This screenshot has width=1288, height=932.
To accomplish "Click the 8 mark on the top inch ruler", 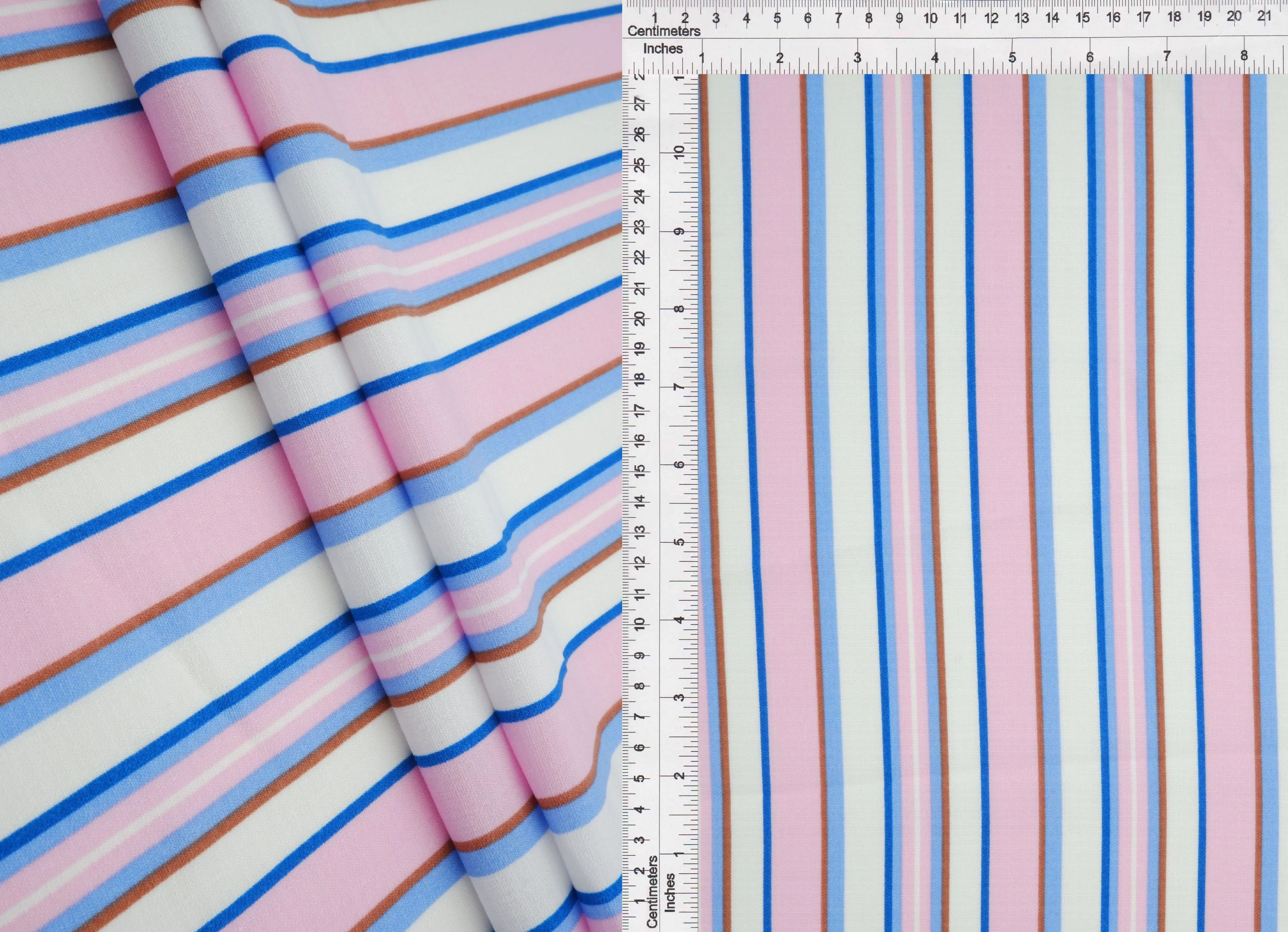I will [x=1244, y=56].
